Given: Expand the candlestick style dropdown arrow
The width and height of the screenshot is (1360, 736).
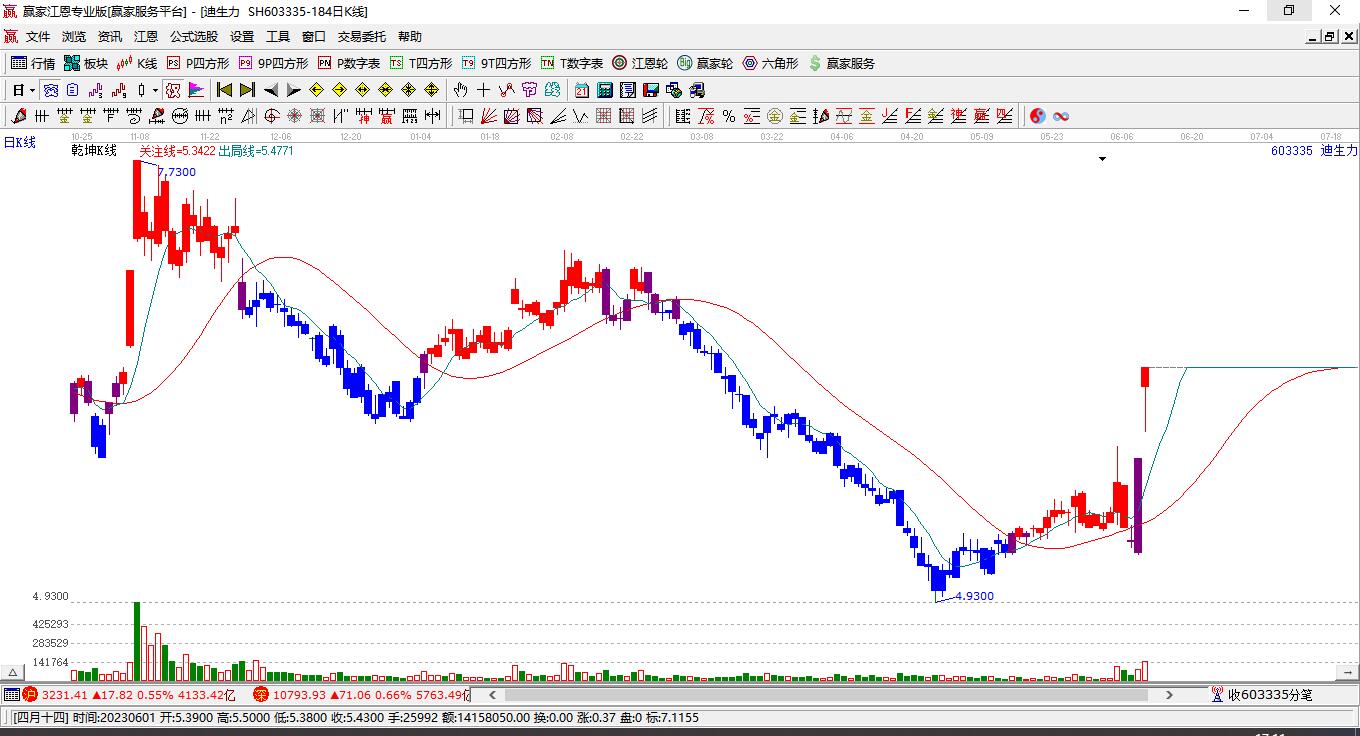Looking at the screenshot, I should coord(155,90).
